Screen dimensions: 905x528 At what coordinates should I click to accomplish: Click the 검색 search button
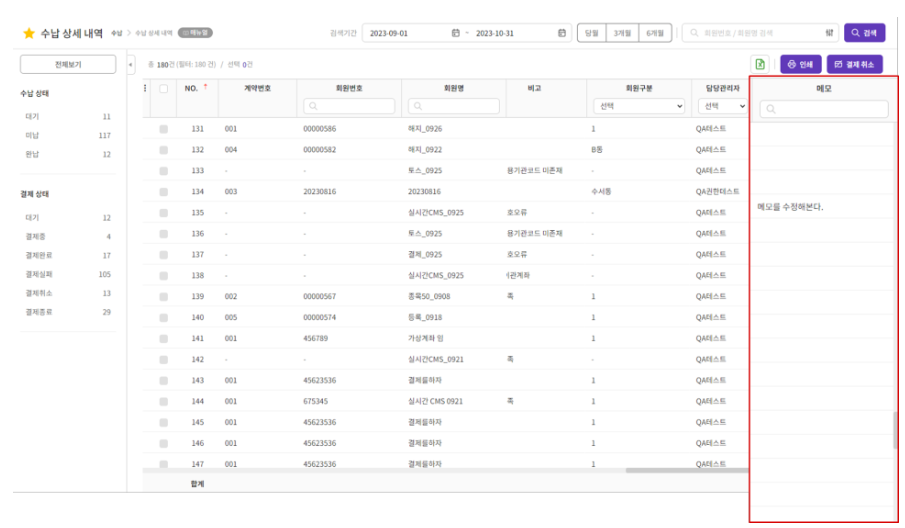click(x=864, y=33)
